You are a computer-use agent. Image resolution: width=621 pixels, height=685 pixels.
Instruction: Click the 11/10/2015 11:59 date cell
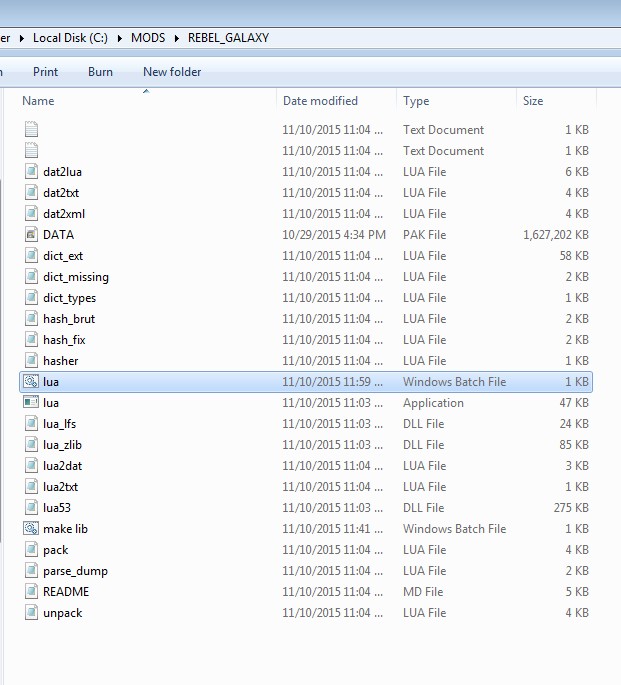coord(332,381)
